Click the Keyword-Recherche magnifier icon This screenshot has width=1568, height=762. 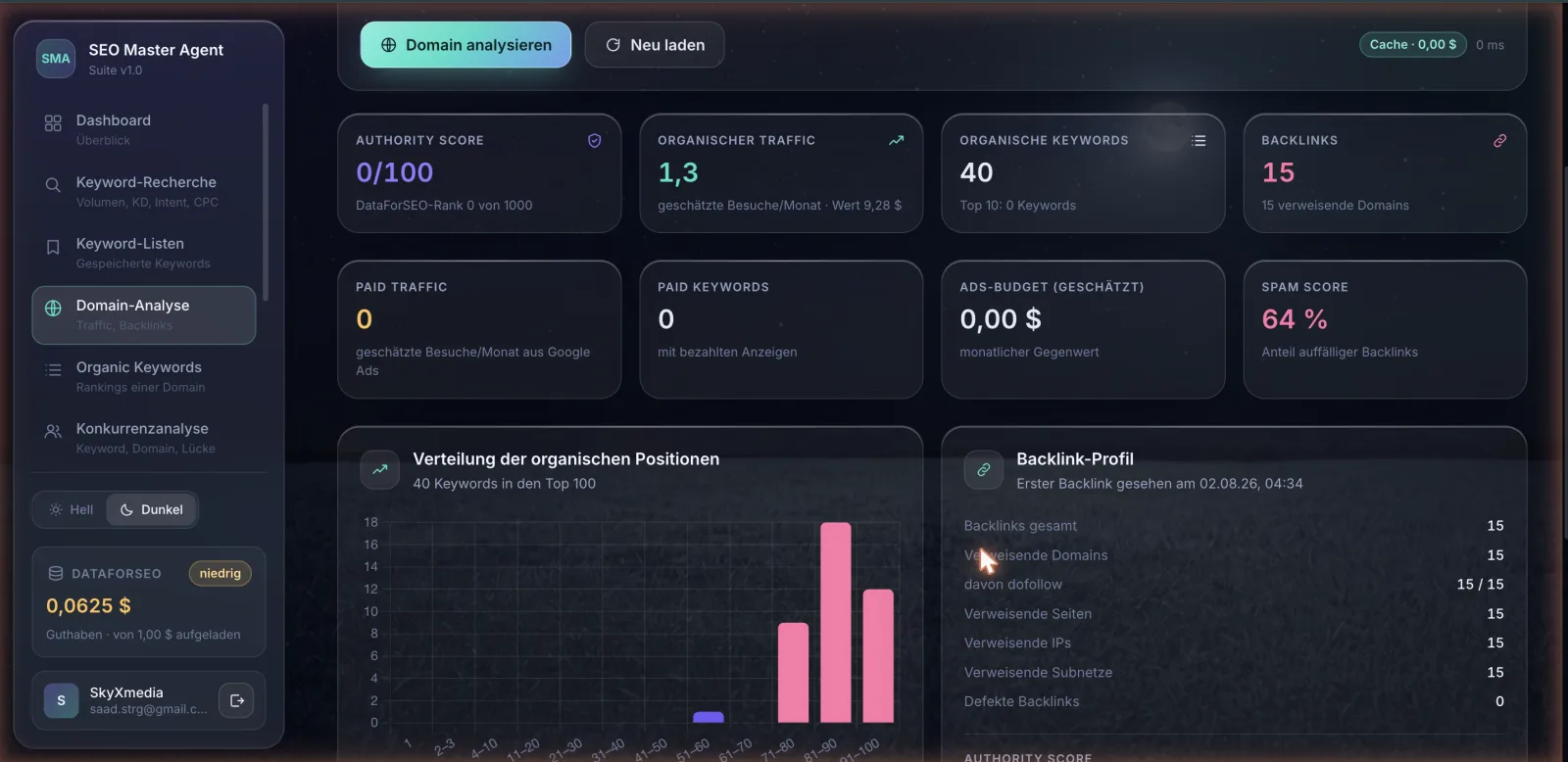click(53, 185)
